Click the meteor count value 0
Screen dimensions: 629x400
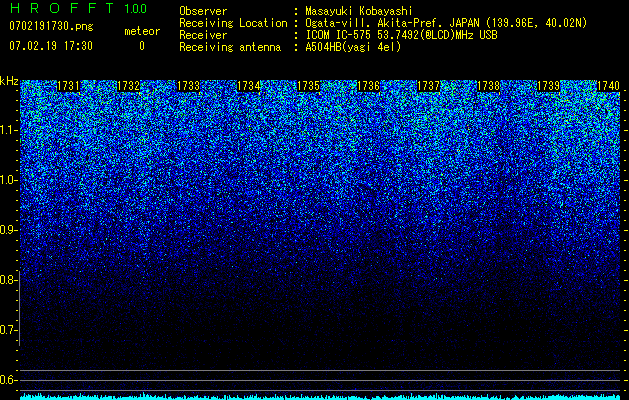click(142, 46)
